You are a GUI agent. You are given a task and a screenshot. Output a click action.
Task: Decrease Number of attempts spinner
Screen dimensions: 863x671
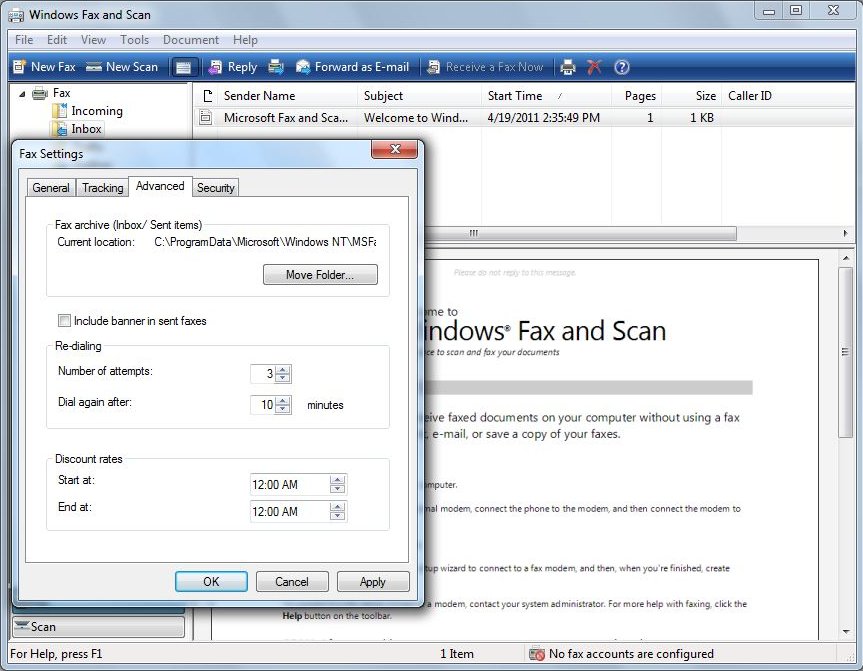click(283, 378)
